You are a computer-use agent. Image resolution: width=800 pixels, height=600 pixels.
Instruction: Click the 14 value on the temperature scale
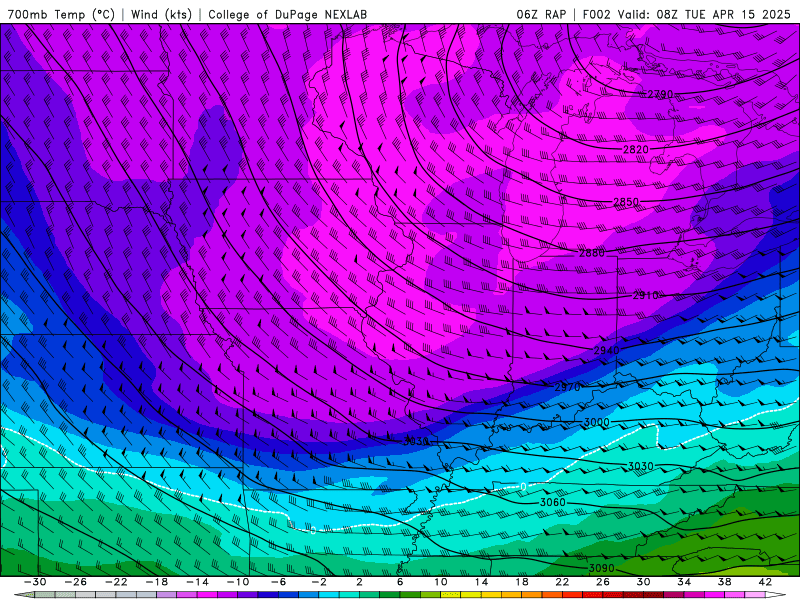click(481, 582)
